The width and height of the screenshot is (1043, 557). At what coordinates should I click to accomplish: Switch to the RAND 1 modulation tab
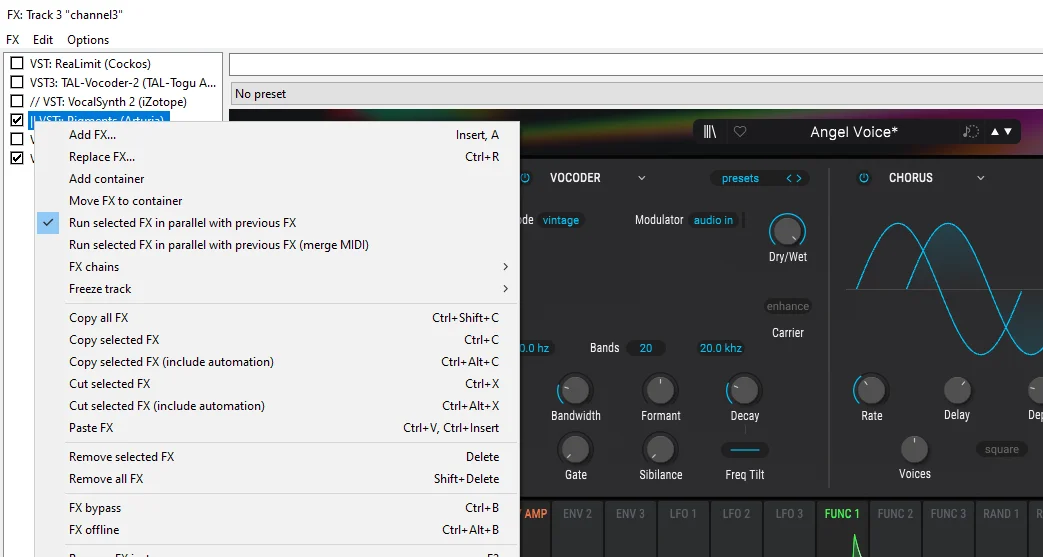pos(1001,514)
